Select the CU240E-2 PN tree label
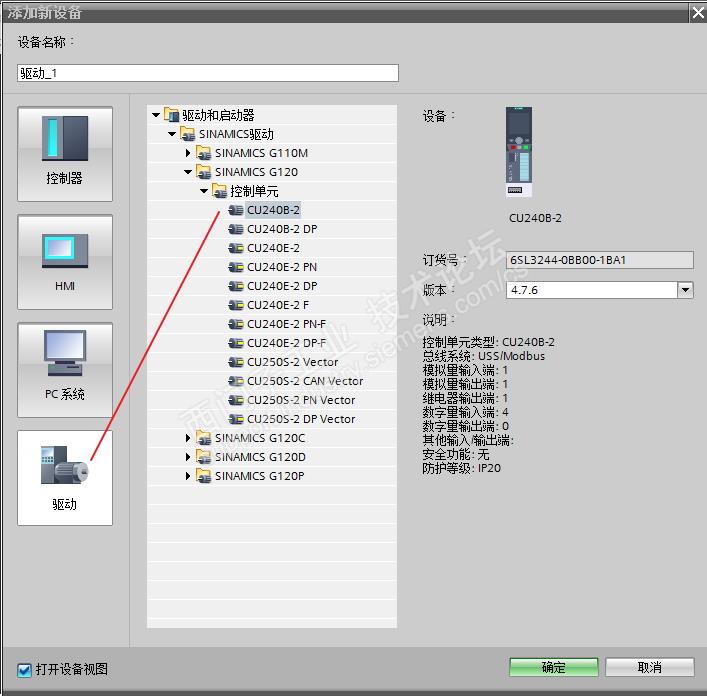The image size is (707, 696). click(282, 267)
